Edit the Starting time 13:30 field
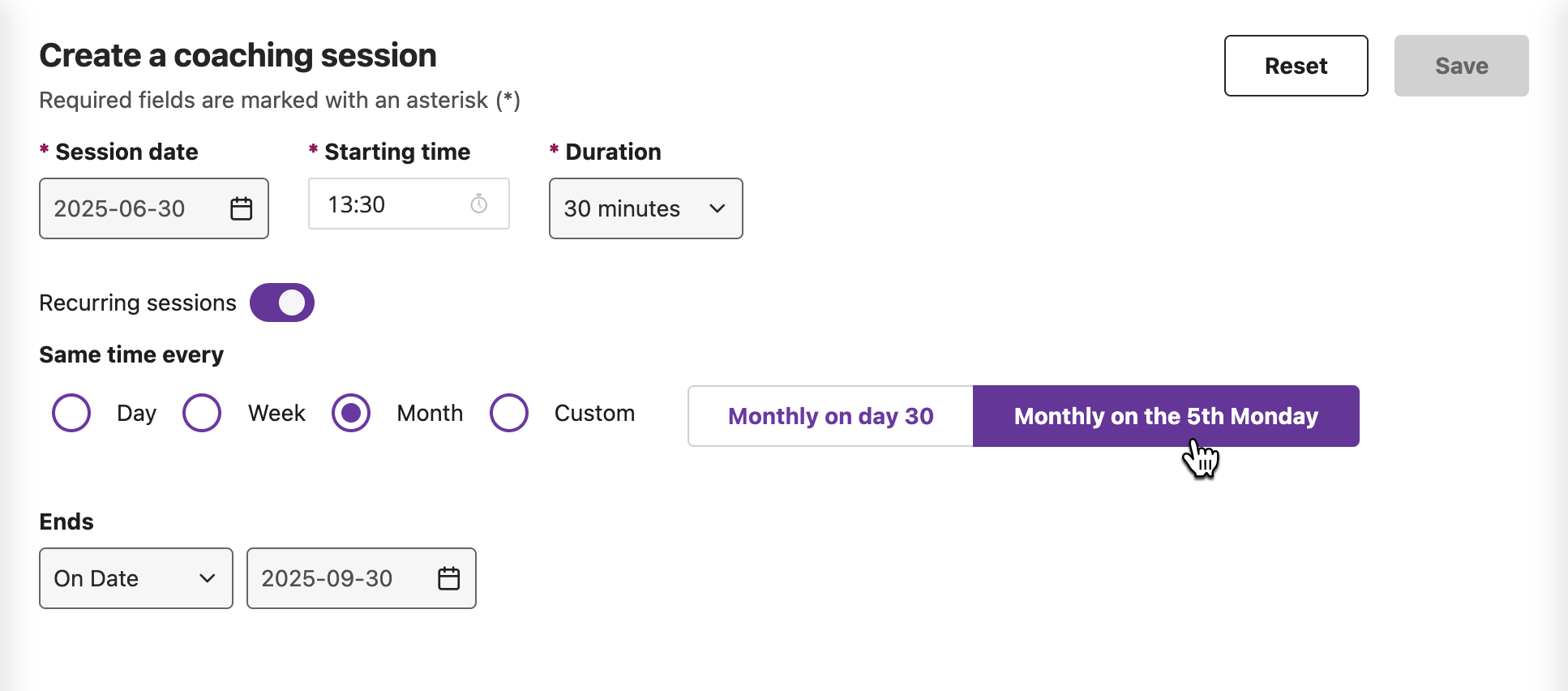 tap(409, 204)
